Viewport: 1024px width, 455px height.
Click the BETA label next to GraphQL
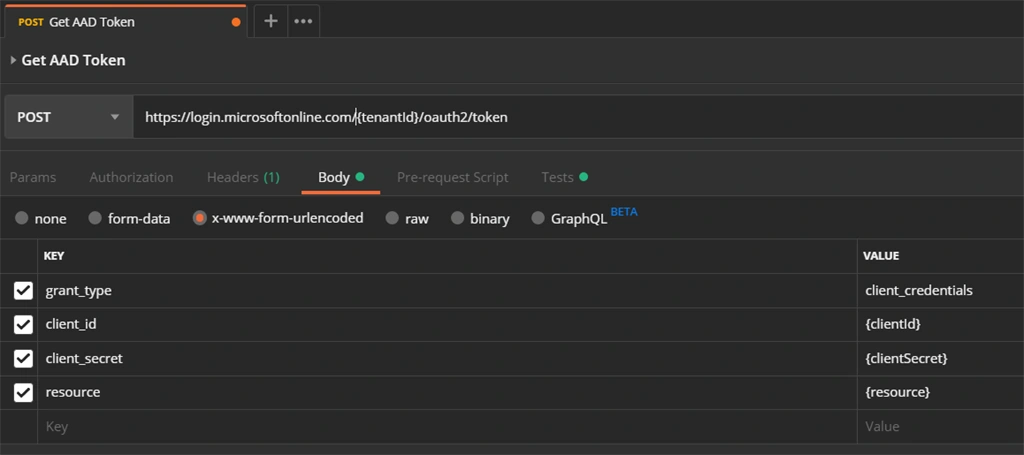coord(624,212)
